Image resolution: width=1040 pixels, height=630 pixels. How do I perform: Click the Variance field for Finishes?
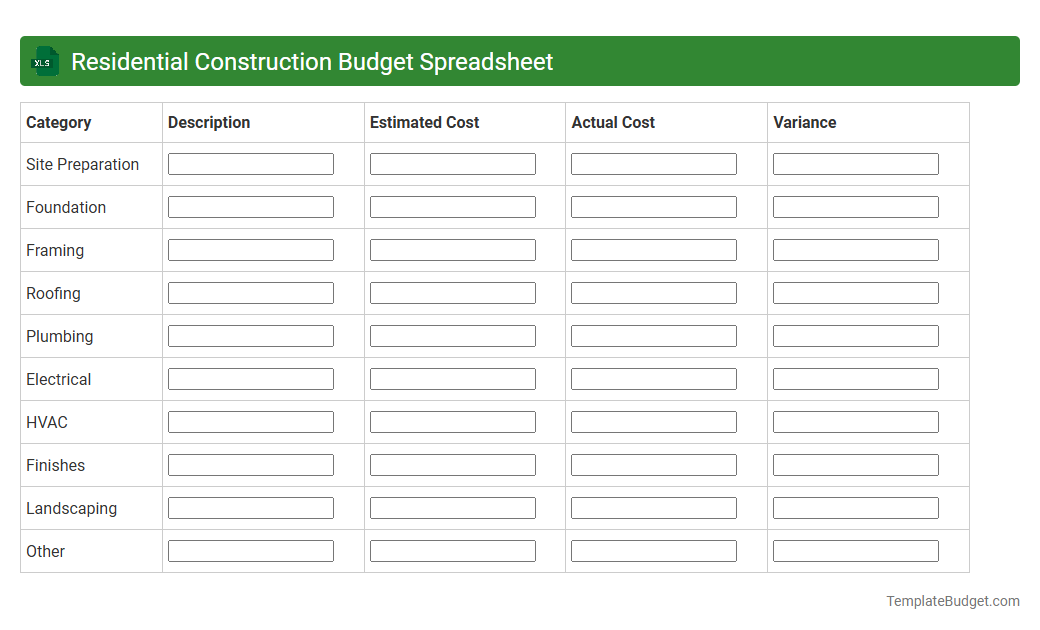[x=855, y=464]
